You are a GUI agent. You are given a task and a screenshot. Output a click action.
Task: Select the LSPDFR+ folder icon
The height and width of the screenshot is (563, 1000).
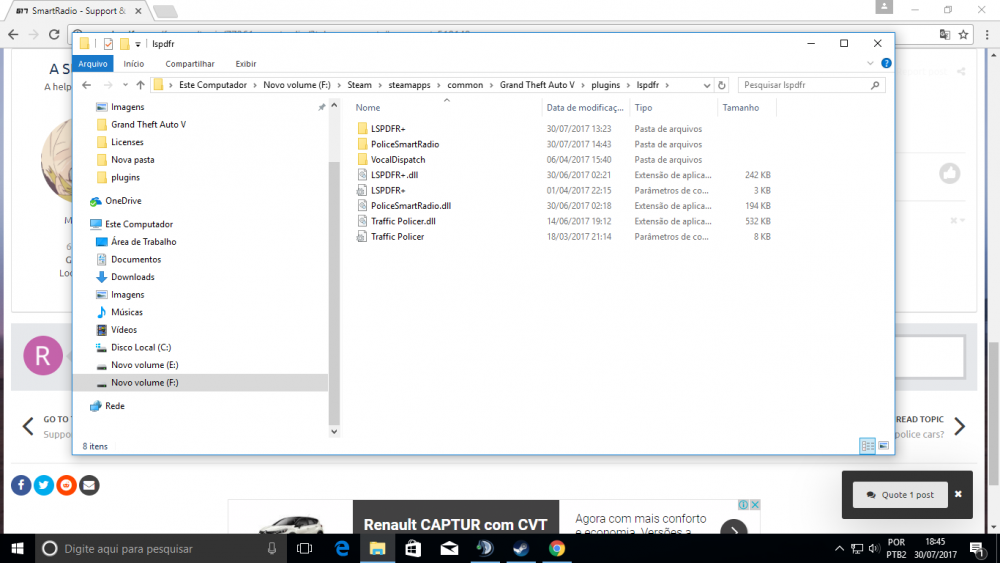point(362,129)
